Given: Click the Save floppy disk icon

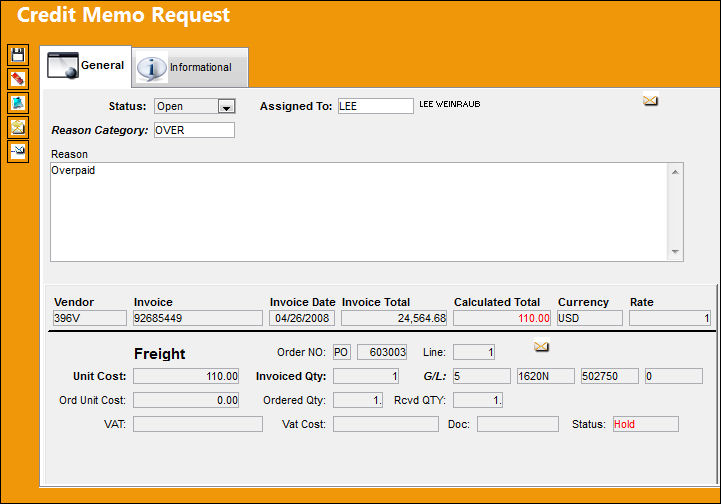Looking at the screenshot, I should tap(18, 55).
